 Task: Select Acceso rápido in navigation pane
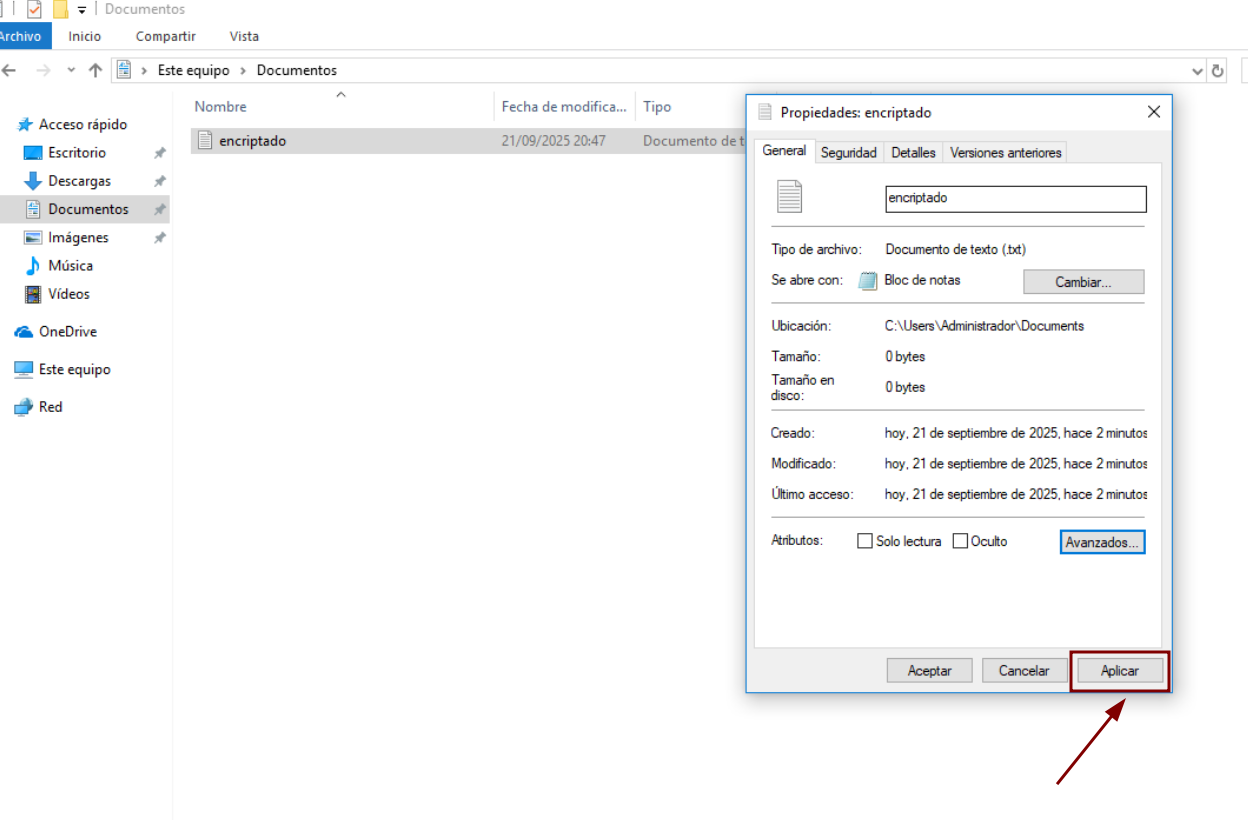83,124
